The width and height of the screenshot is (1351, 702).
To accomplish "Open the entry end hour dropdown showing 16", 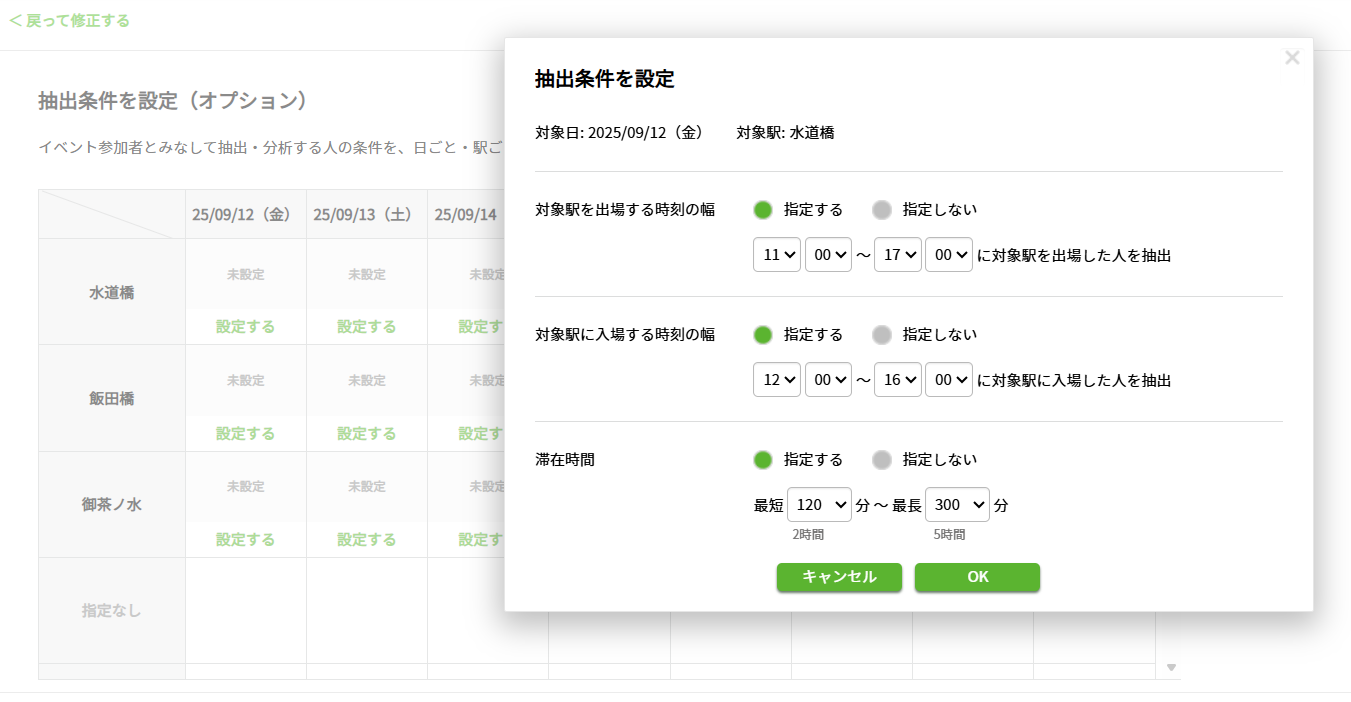I will point(897,379).
